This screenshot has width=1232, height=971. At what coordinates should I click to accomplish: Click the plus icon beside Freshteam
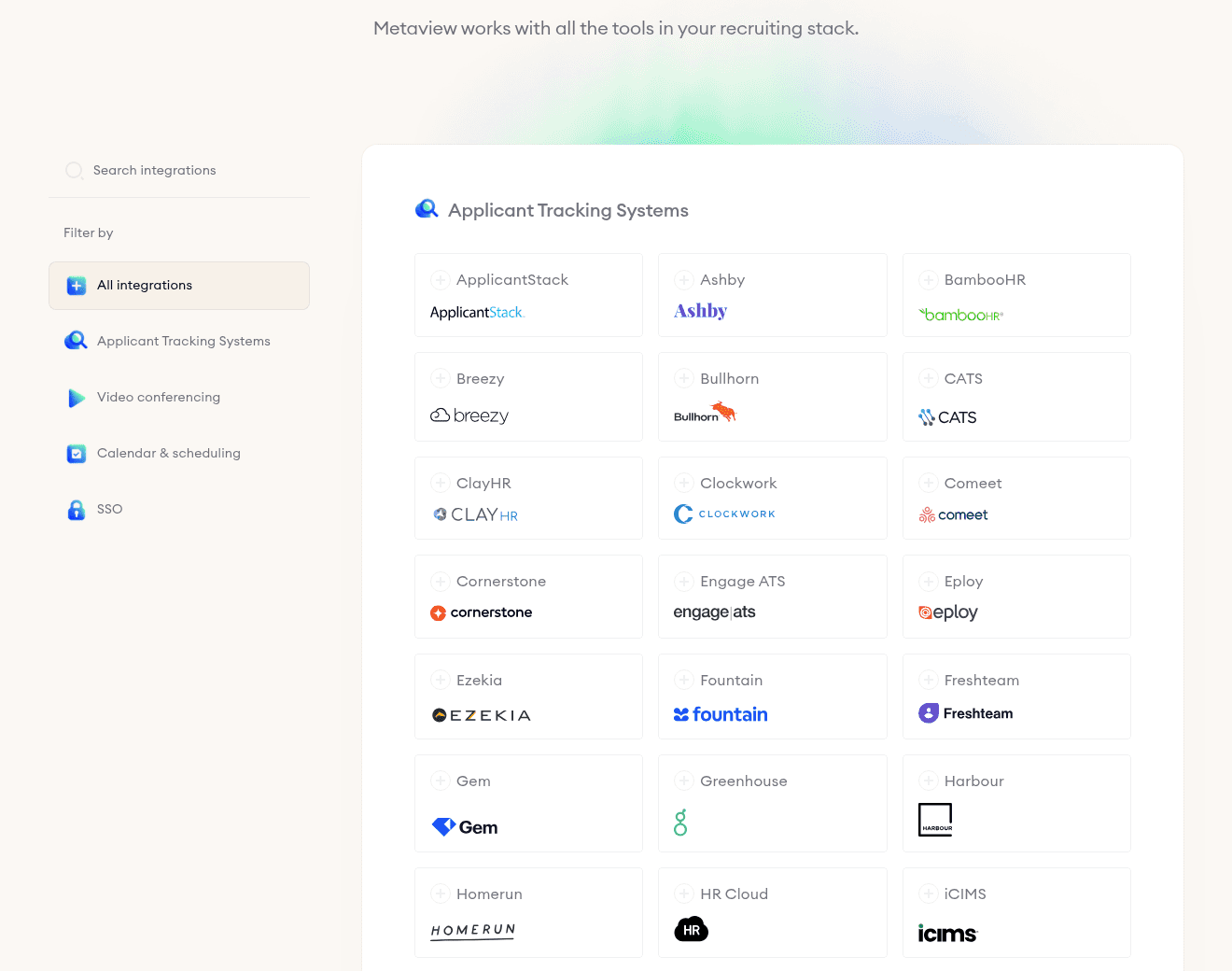(x=928, y=681)
